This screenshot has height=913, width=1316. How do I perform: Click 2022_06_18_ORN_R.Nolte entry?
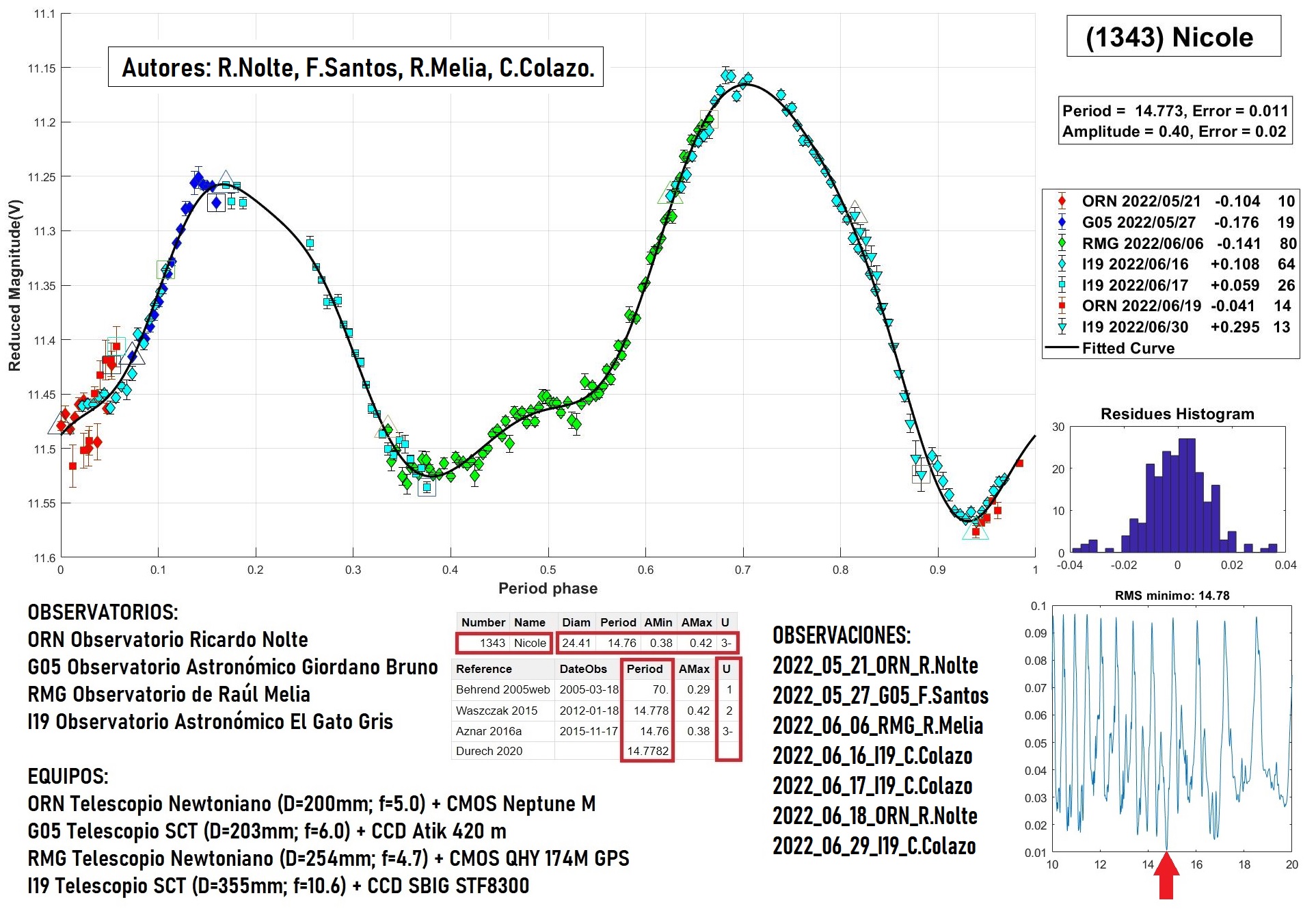click(875, 816)
